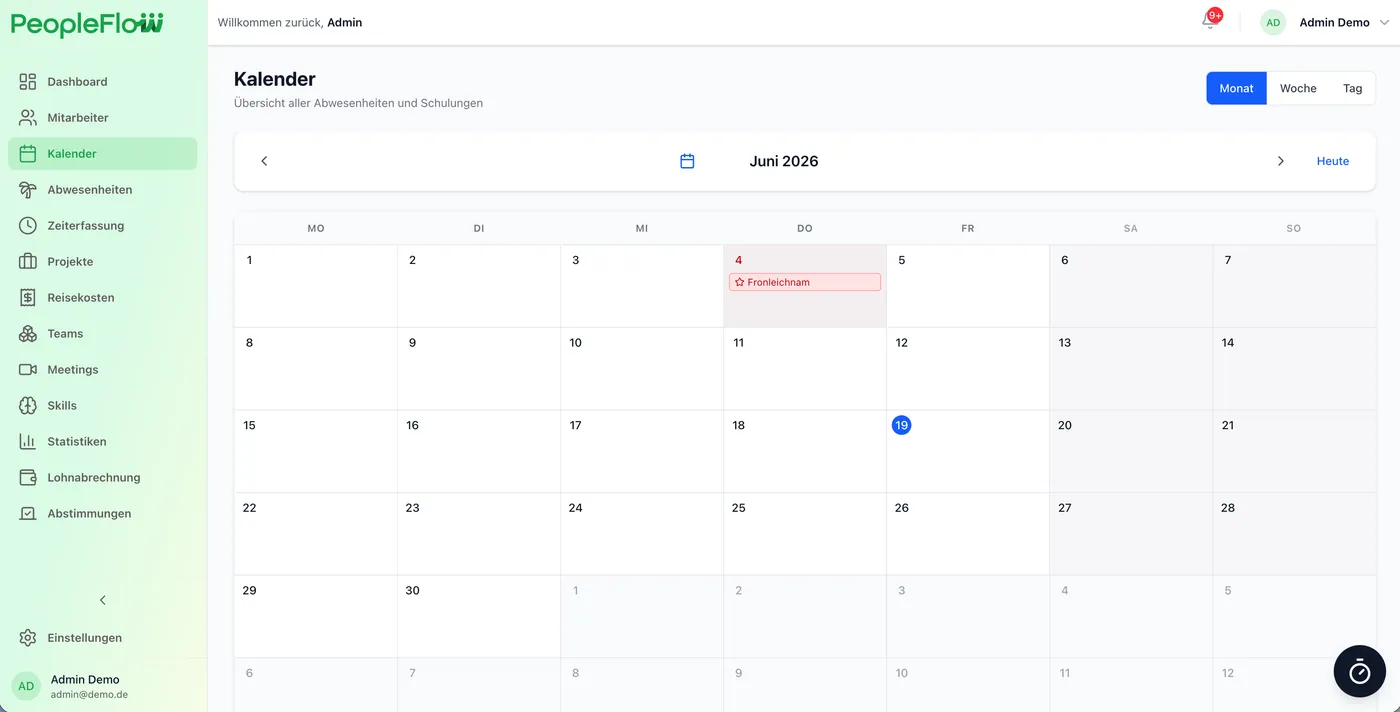Click the Meetings video camera icon
The image size is (1400, 712).
tap(28, 370)
